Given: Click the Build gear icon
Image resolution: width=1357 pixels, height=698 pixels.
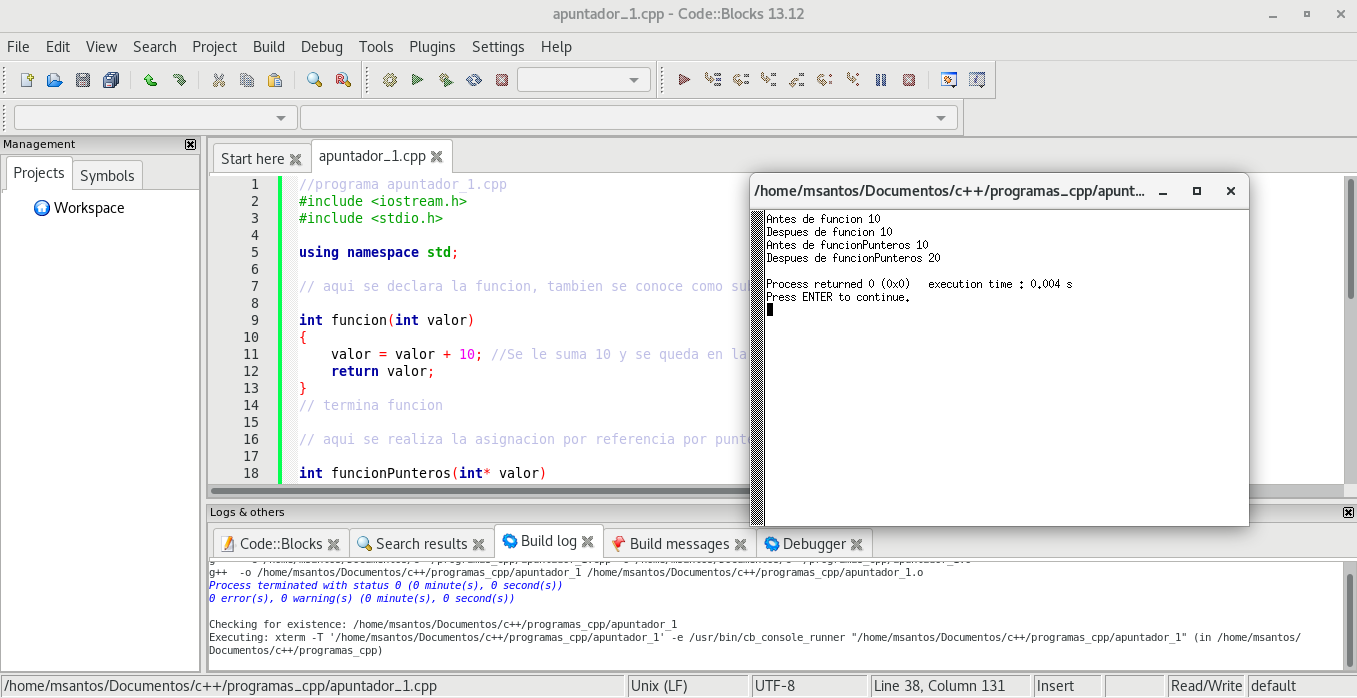Looking at the screenshot, I should (390, 80).
